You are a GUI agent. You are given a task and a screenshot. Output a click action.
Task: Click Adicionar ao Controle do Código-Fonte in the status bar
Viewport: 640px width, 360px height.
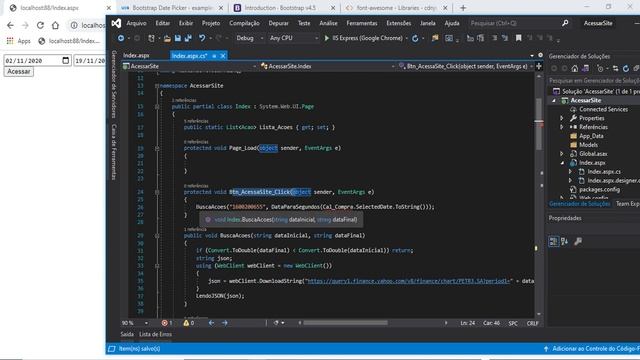tap(592, 349)
